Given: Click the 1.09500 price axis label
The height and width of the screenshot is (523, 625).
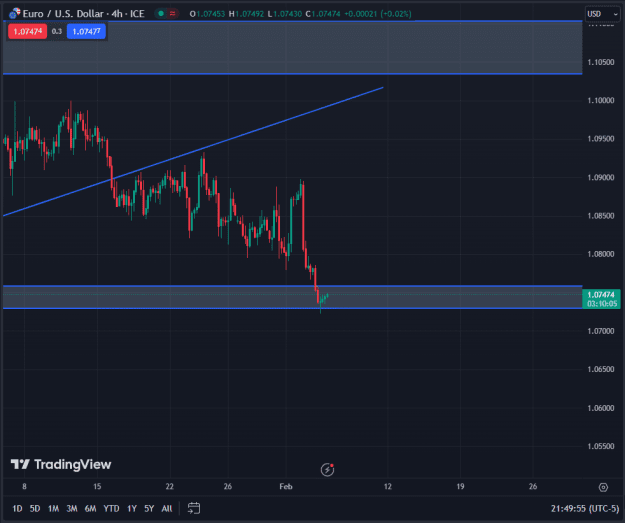Looking at the screenshot, I should pyautogui.click(x=601, y=139).
